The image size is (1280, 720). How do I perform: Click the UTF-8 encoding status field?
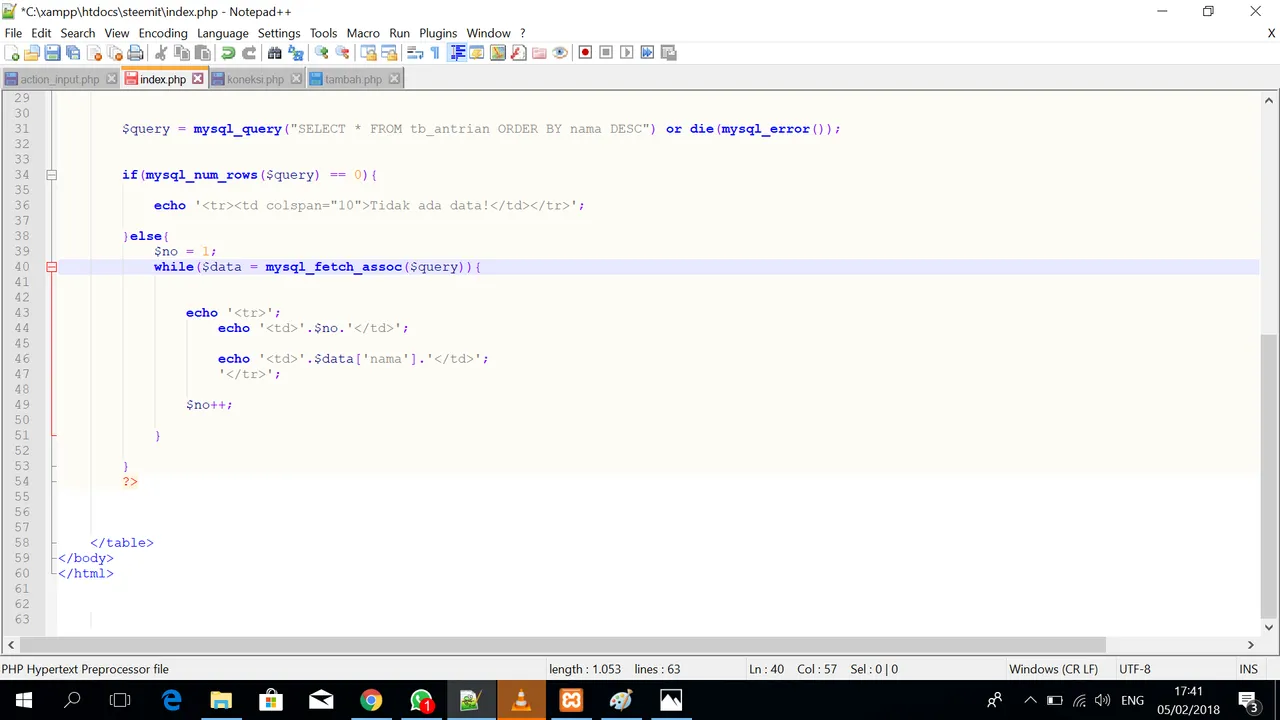(1135, 669)
